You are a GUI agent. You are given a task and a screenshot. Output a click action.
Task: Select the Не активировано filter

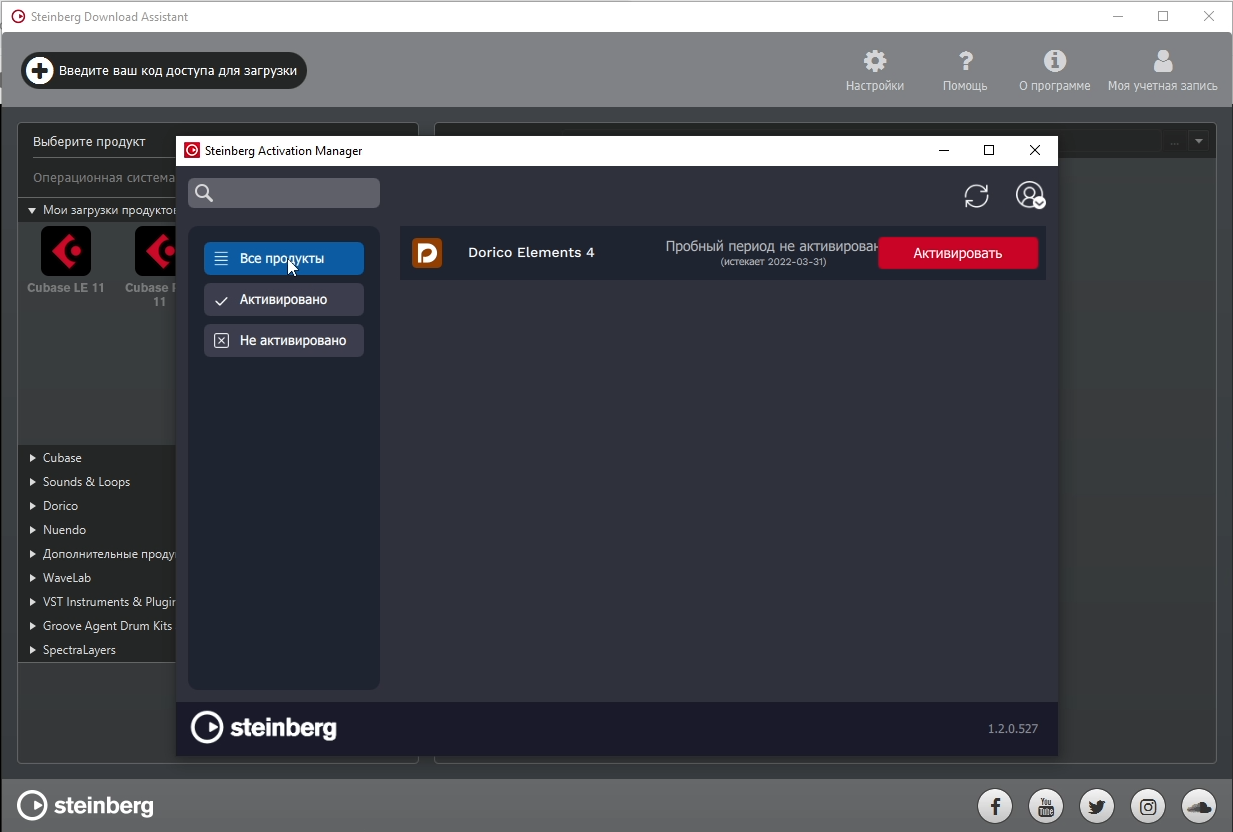pyautogui.click(x=284, y=340)
